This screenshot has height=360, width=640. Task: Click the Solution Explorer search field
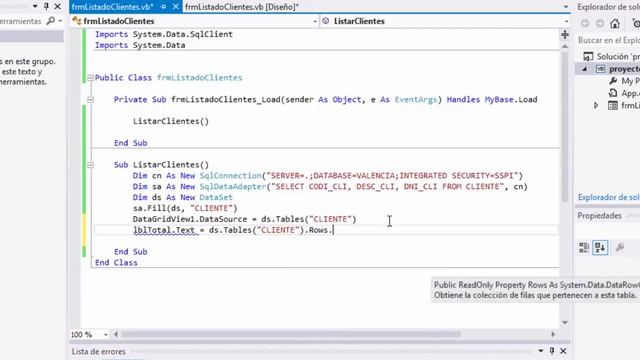(x=609, y=40)
